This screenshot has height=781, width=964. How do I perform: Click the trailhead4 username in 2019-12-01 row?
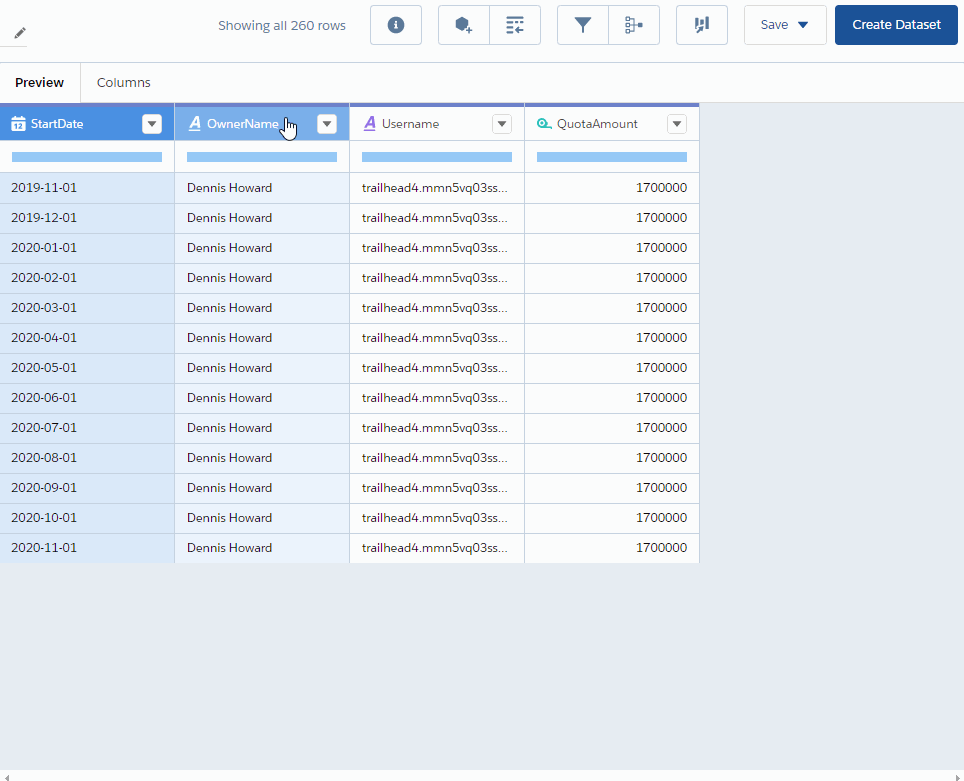tap(437, 218)
